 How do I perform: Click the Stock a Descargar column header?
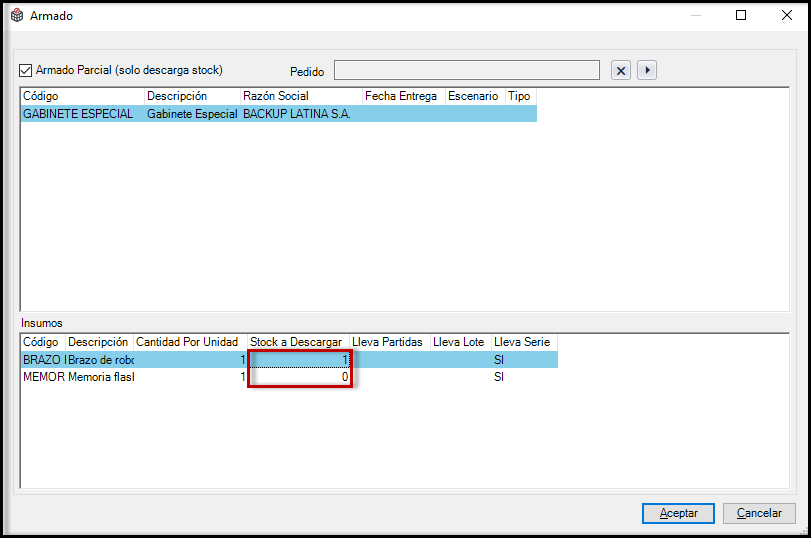[x=298, y=342]
